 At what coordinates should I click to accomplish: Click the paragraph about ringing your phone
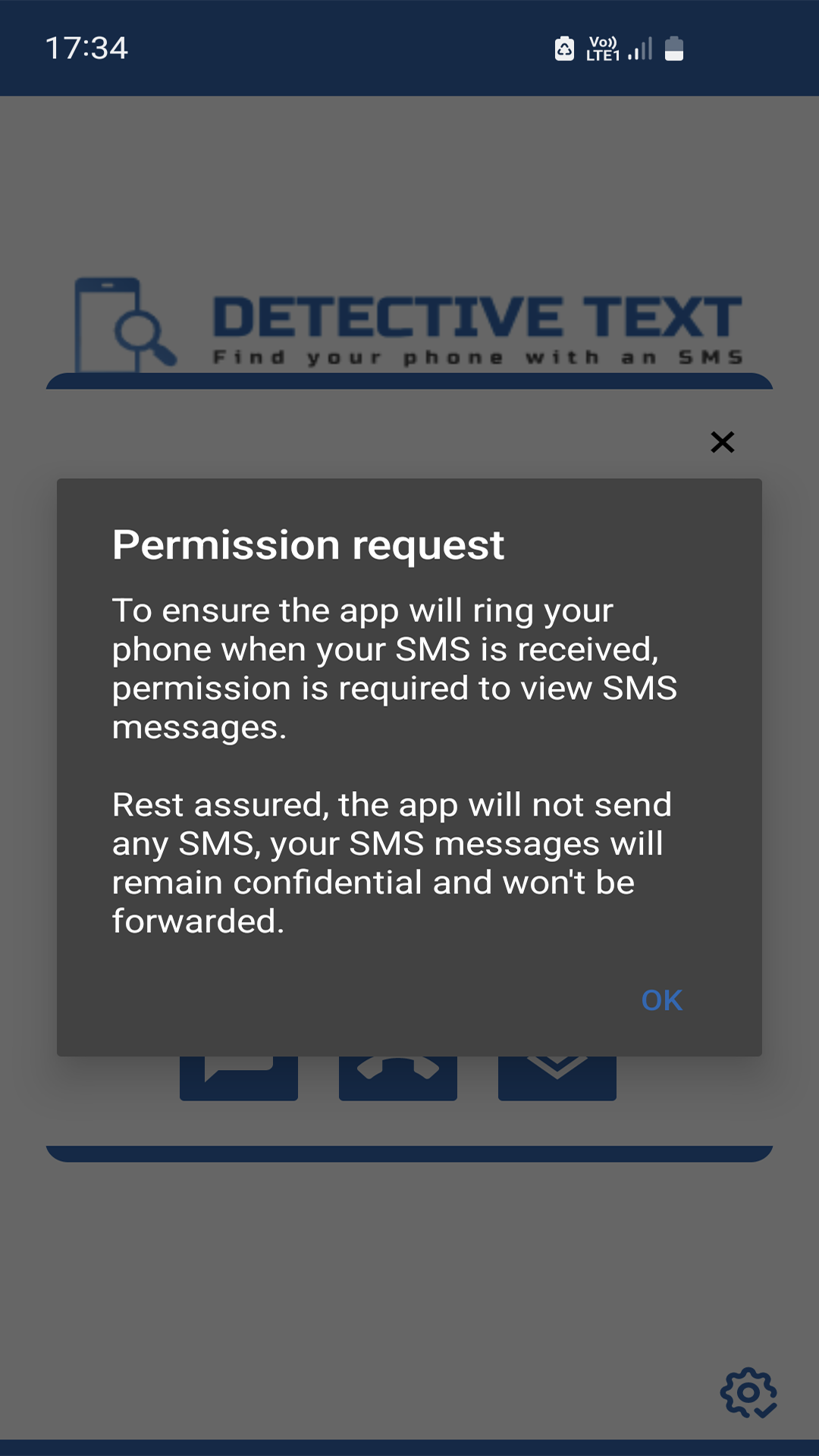click(x=394, y=669)
